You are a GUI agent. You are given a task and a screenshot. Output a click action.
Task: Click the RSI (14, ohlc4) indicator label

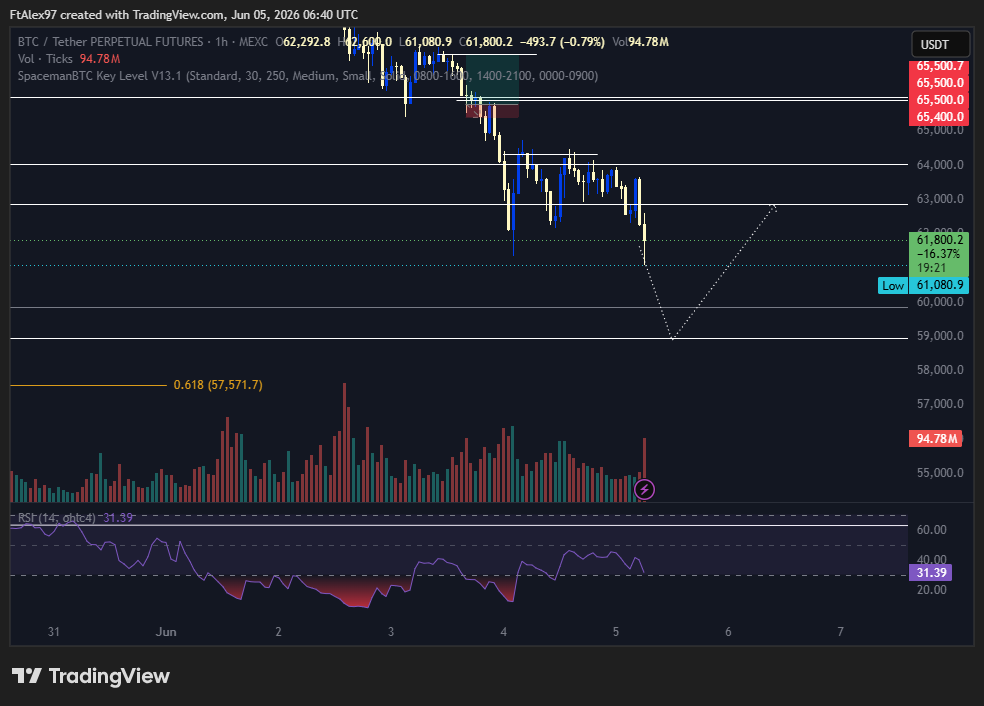[57, 518]
